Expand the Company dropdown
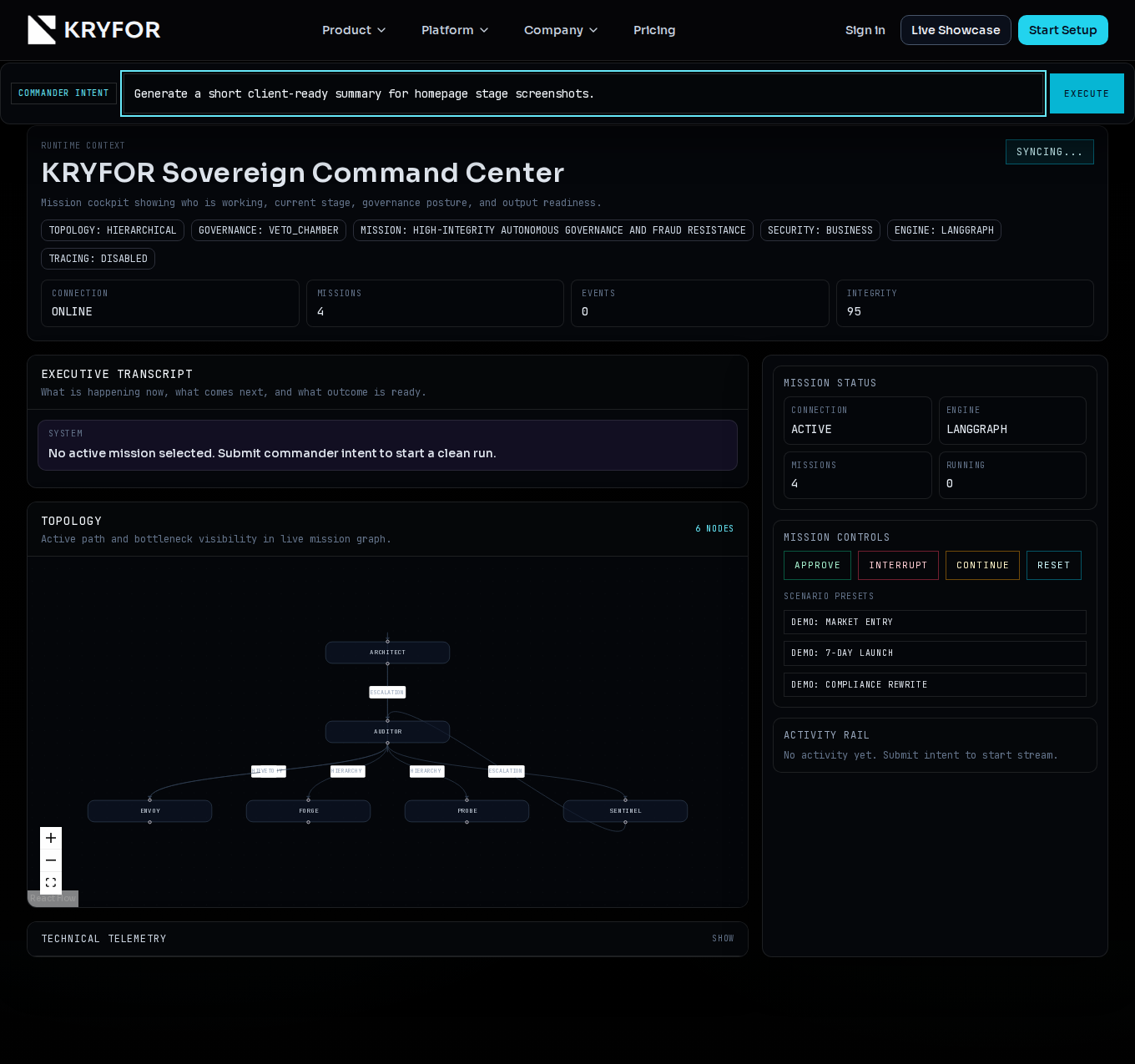Viewport: 1135px width, 1064px height. pos(560,30)
